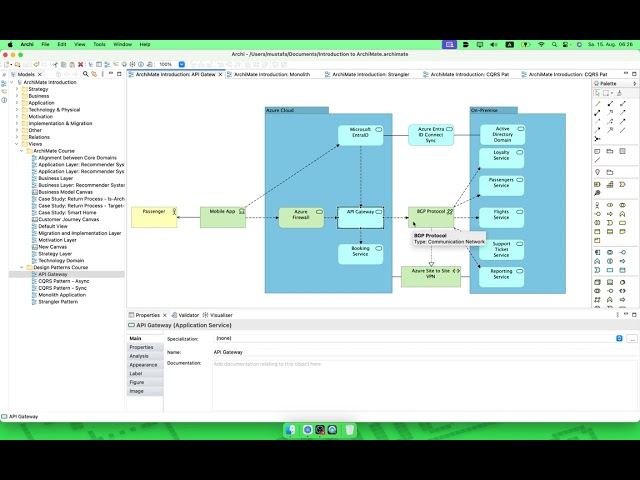This screenshot has width=640, height=480.
Task: Select the Azure Firewall element in diagram
Action: [x=301, y=218]
